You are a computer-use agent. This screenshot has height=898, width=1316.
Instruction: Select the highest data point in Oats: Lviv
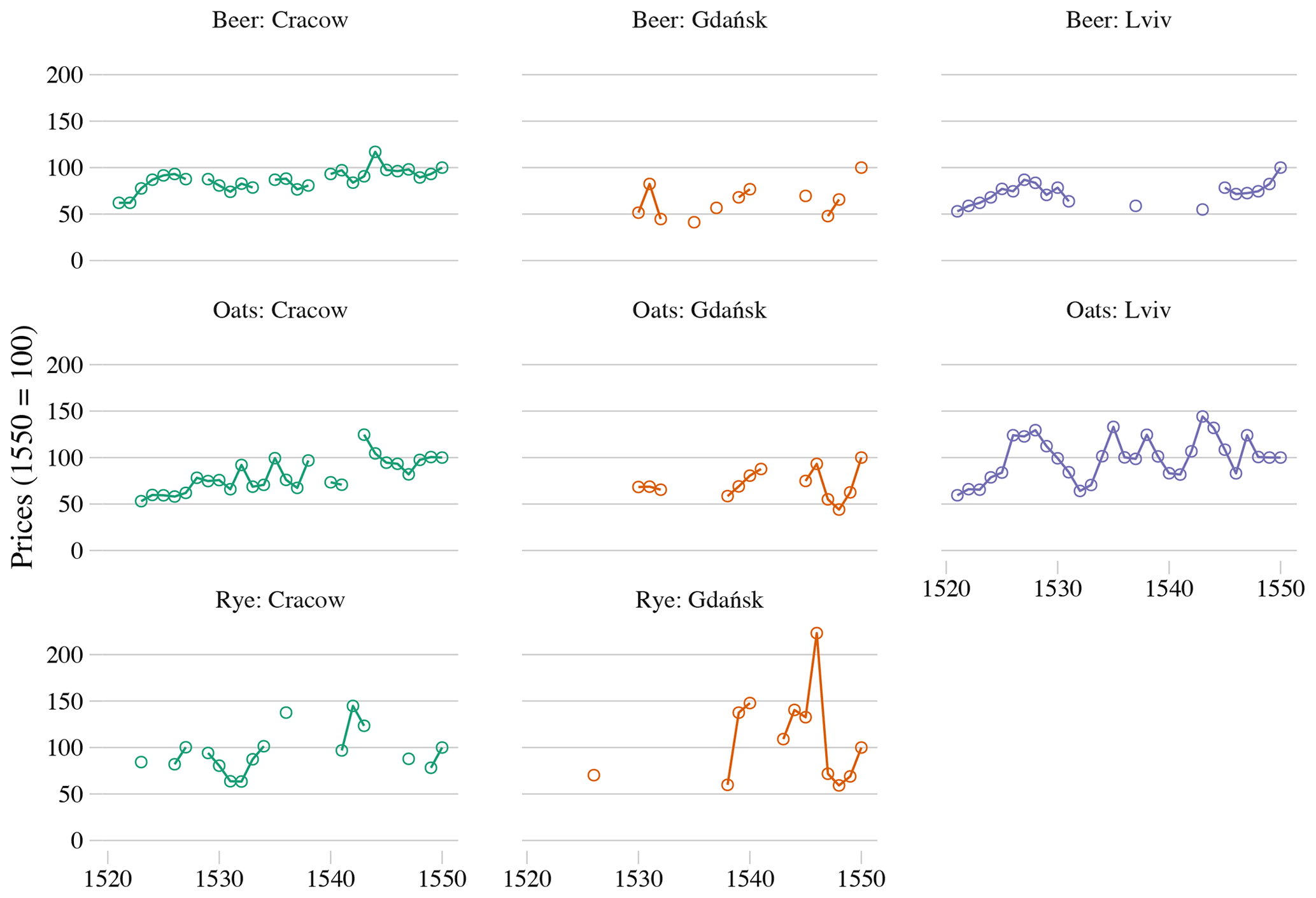coord(1203,417)
